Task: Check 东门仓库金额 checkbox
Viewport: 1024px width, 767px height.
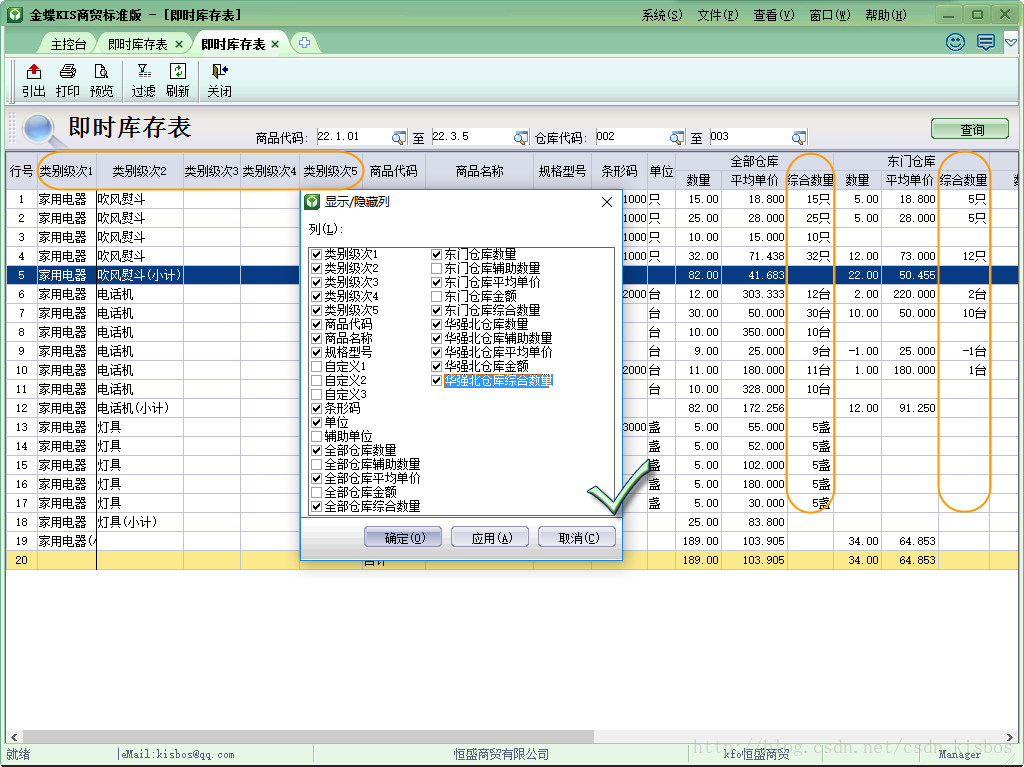Action: coord(436,297)
